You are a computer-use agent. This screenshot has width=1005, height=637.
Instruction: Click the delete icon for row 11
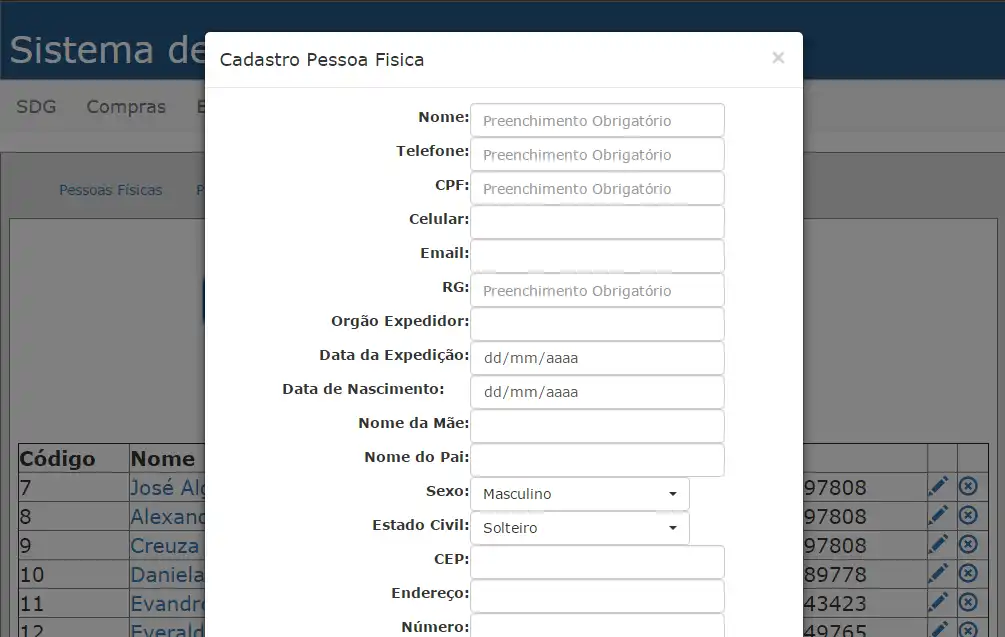point(968,603)
